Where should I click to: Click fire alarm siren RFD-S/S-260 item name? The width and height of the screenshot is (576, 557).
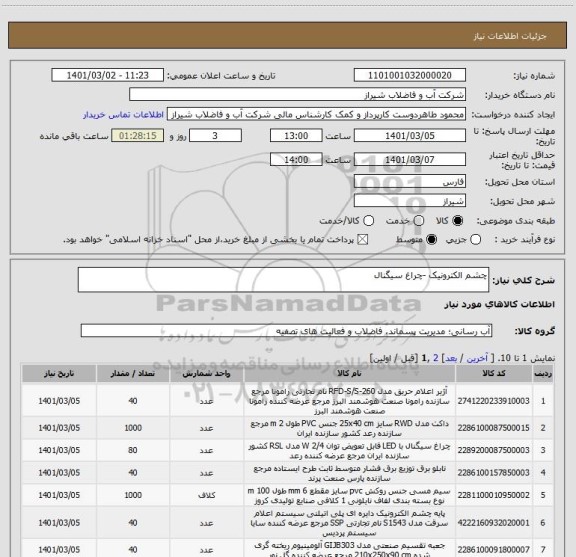(349, 401)
